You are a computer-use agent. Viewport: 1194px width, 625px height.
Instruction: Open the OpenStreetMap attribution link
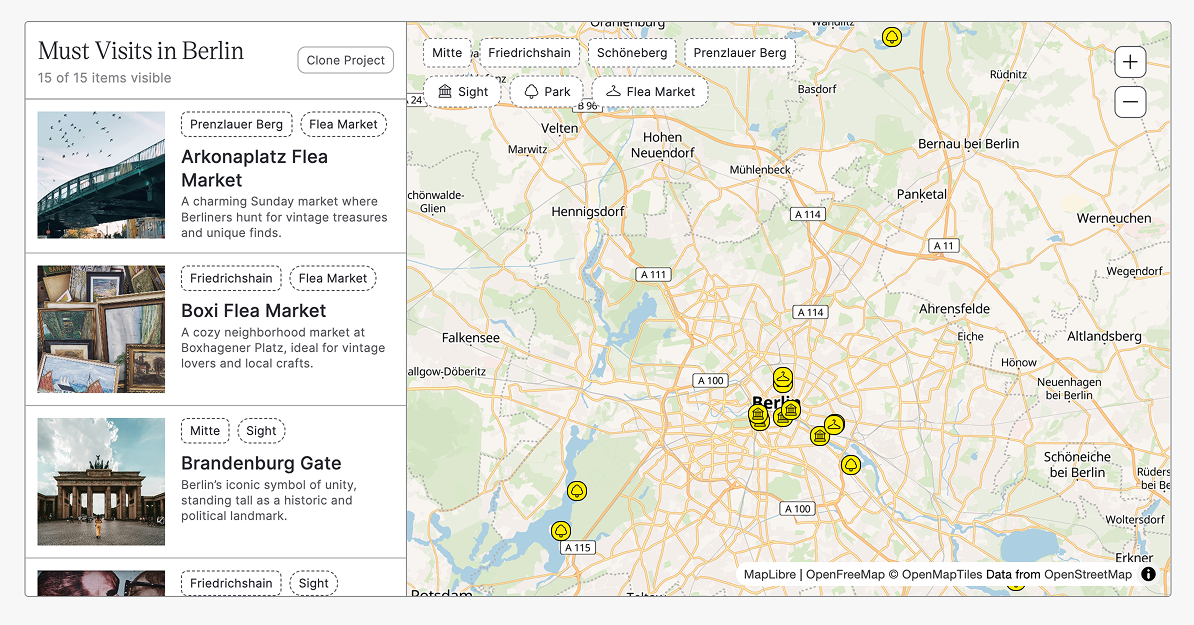coord(1087,575)
